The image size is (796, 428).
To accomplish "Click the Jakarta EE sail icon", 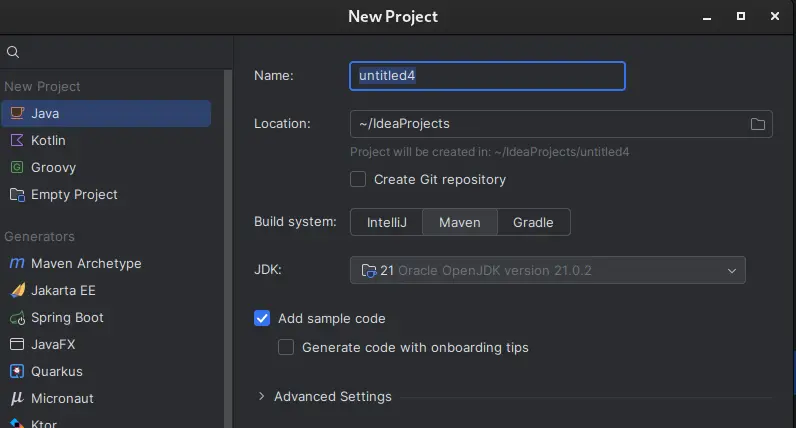I will pyautogui.click(x=17, y=290).
